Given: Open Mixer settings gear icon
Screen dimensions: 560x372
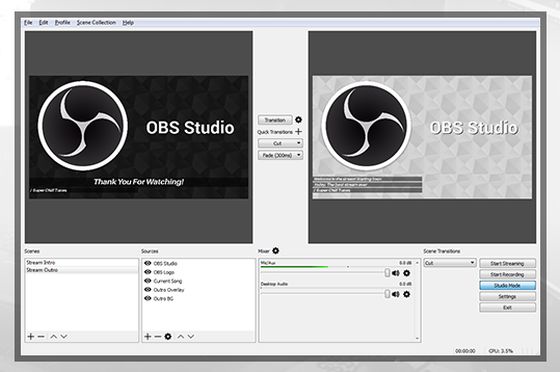Looking at the screenshot, I should 276,251.
